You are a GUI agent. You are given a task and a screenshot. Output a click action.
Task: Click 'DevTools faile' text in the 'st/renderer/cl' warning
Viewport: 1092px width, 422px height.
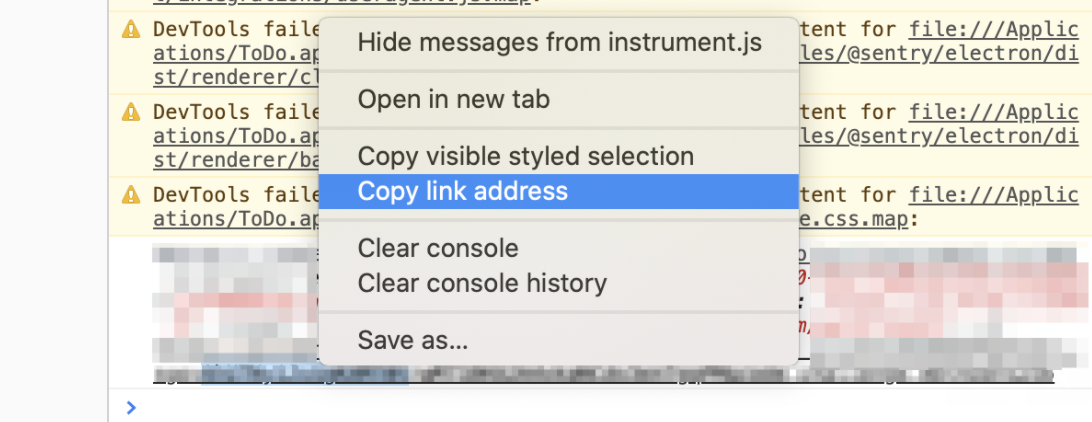coord(235,30)
